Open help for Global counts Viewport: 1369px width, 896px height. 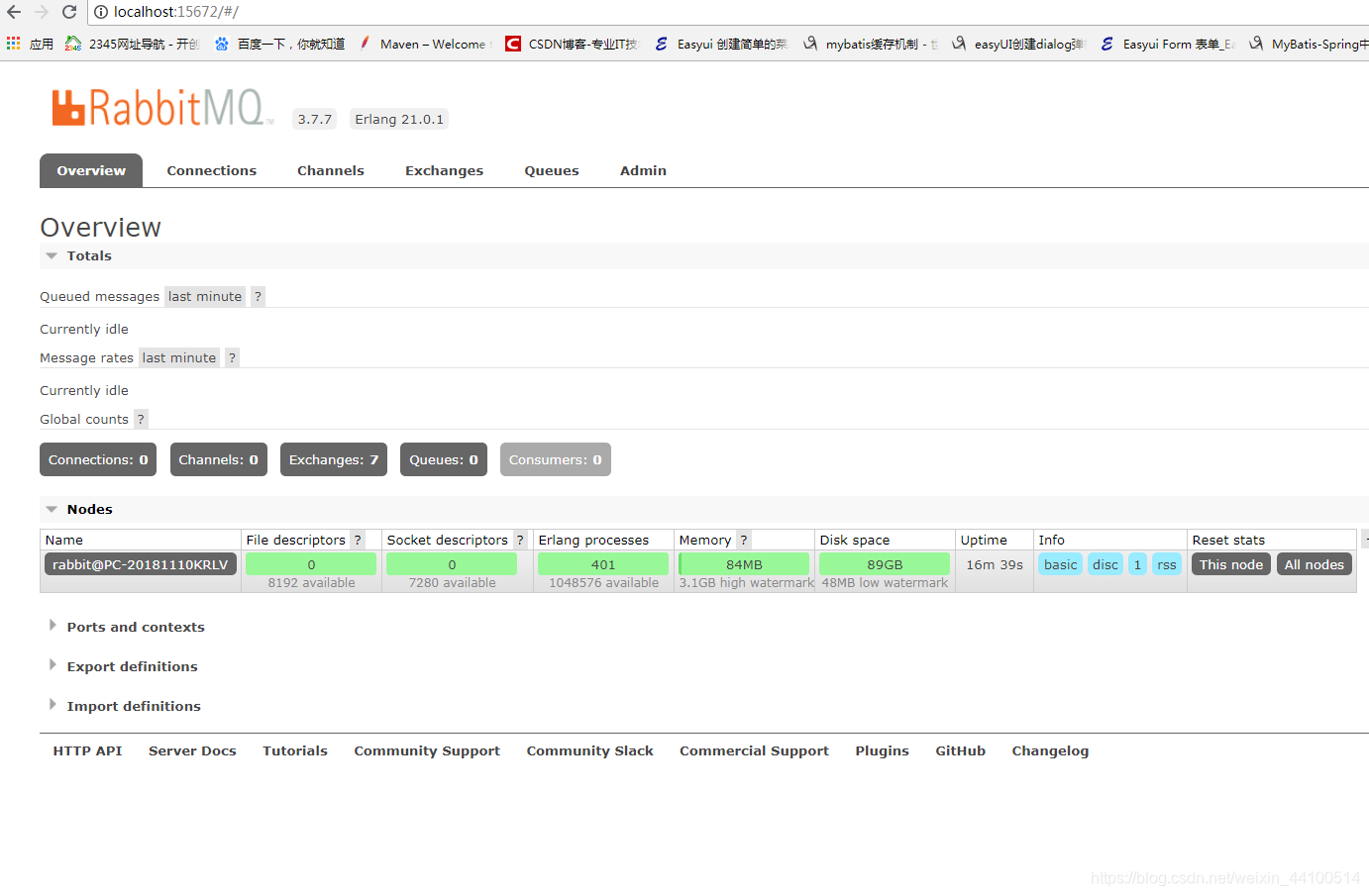[141, 419]
